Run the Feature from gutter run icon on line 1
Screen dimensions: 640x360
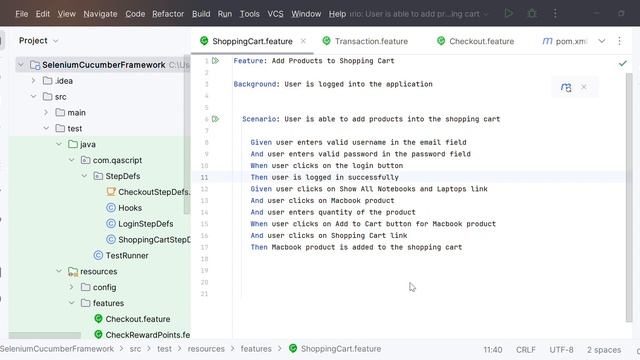216,61
